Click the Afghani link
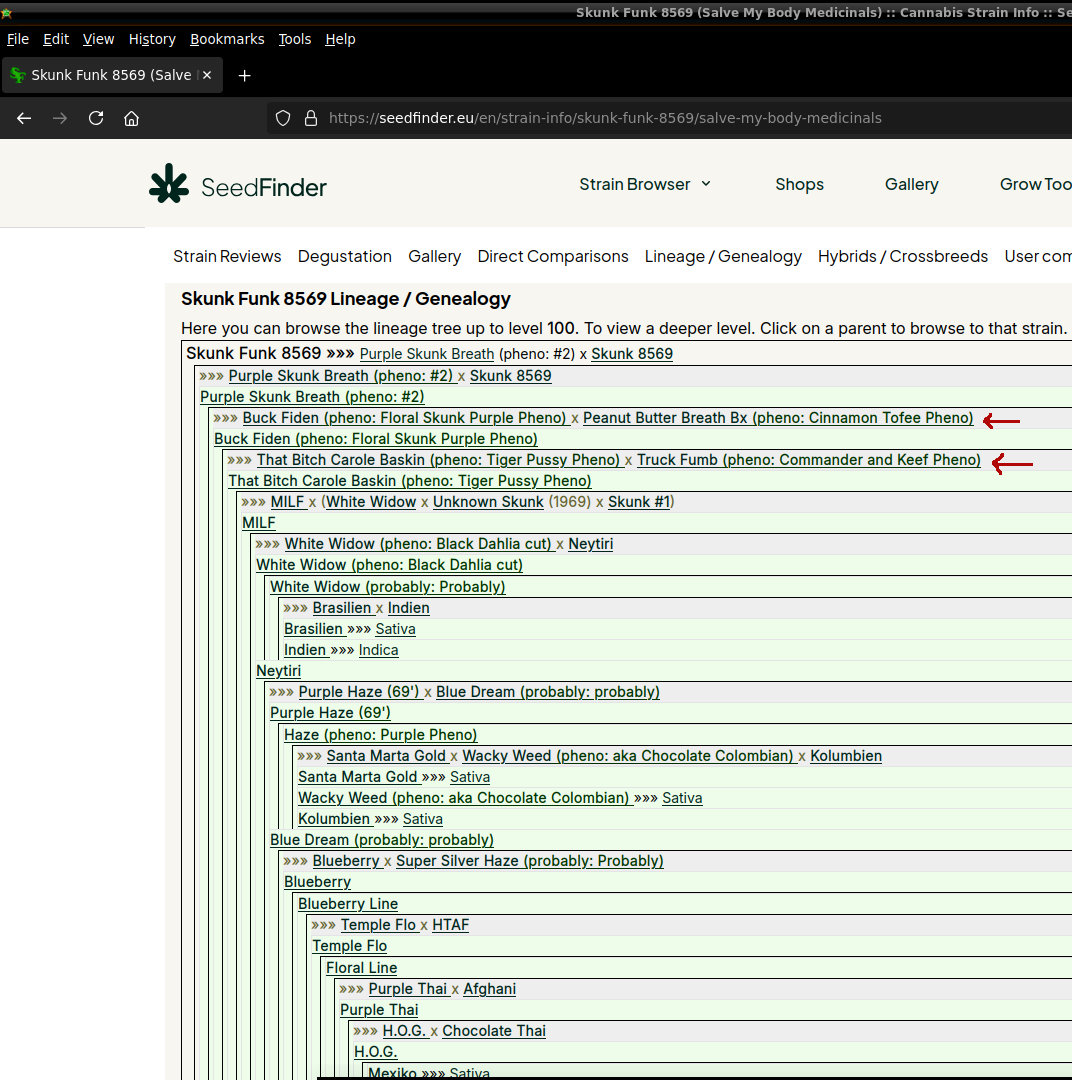This screenshot has width=1072, height=1080. pyautogui.click(x=489, y=989)
